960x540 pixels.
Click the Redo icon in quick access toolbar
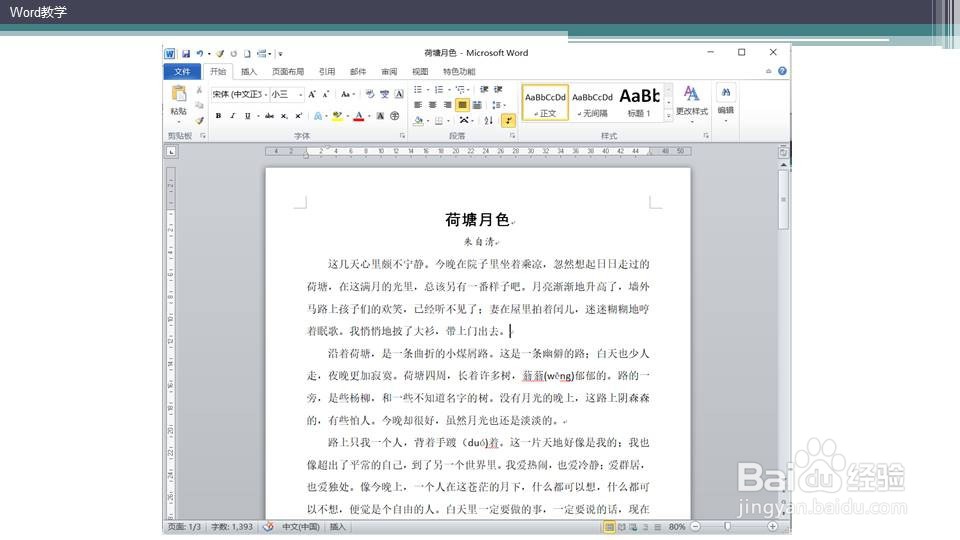click(x=233, y=53)
